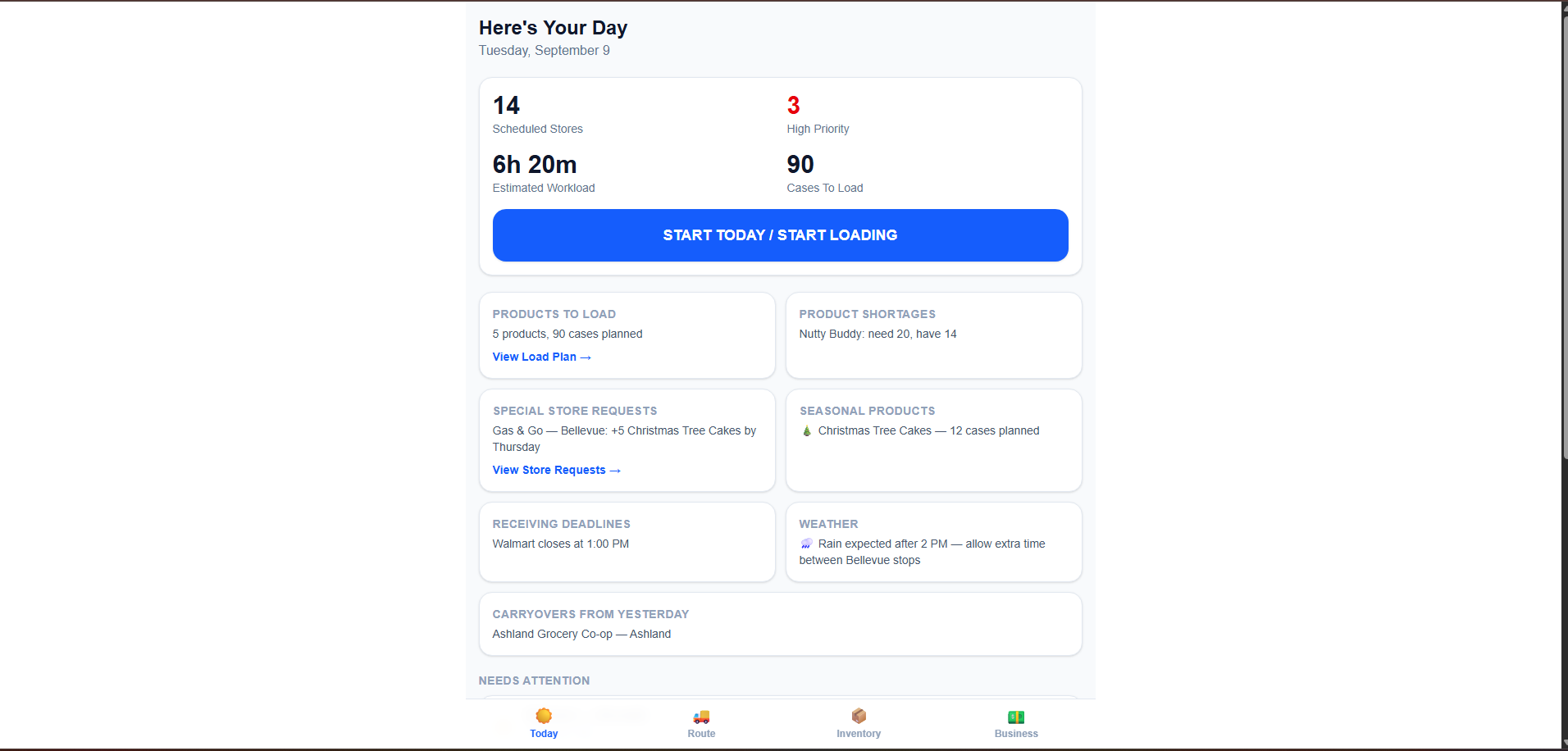Start today with Start Loading button
This screenshot has height=751, width=1568.
point(780,235)
